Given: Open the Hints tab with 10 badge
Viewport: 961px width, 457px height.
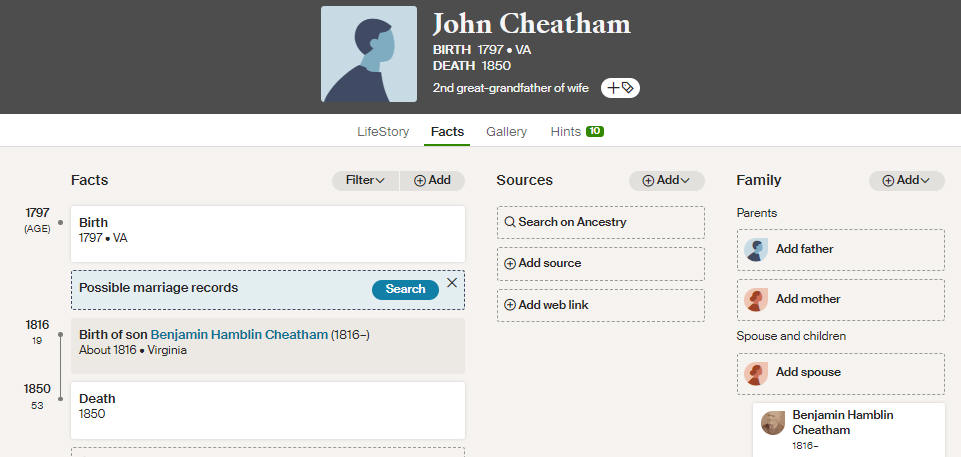Looking at the screenshot, I should pos(577,132).
